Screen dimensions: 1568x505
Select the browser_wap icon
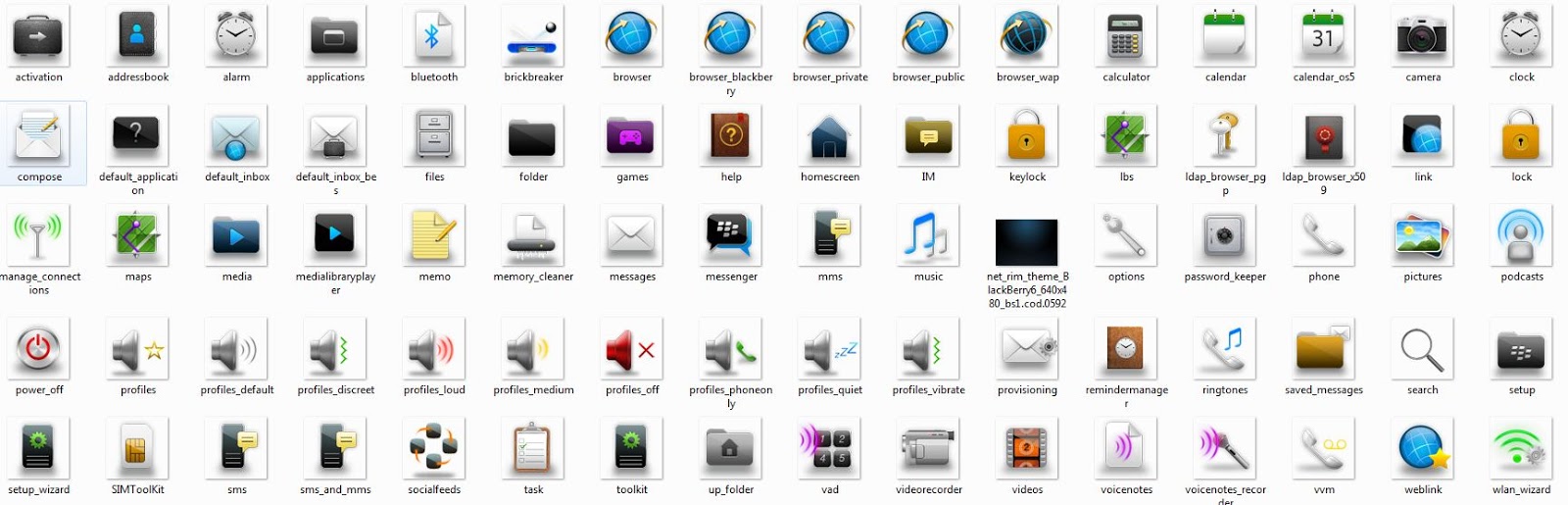[x=1027, y=36]
